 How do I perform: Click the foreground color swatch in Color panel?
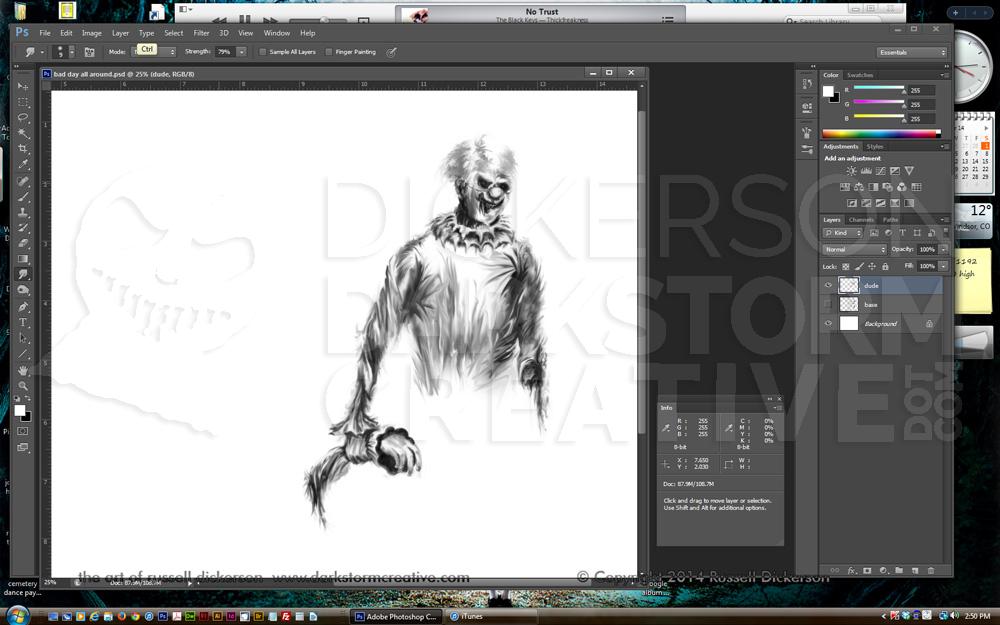(828, 91)
